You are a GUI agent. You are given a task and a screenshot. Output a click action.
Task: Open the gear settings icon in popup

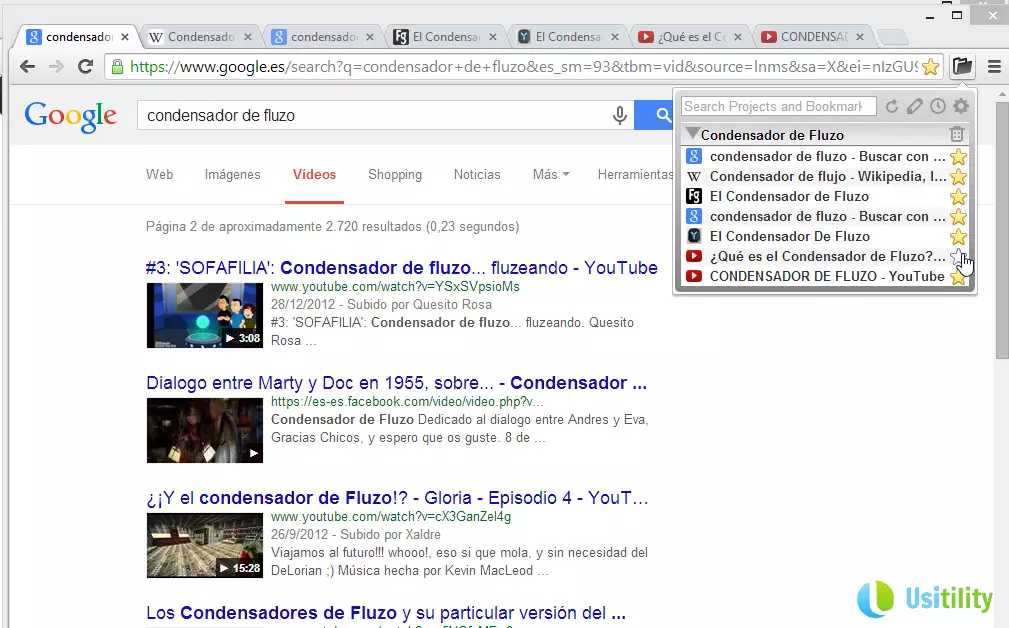[x=960, y=106]
